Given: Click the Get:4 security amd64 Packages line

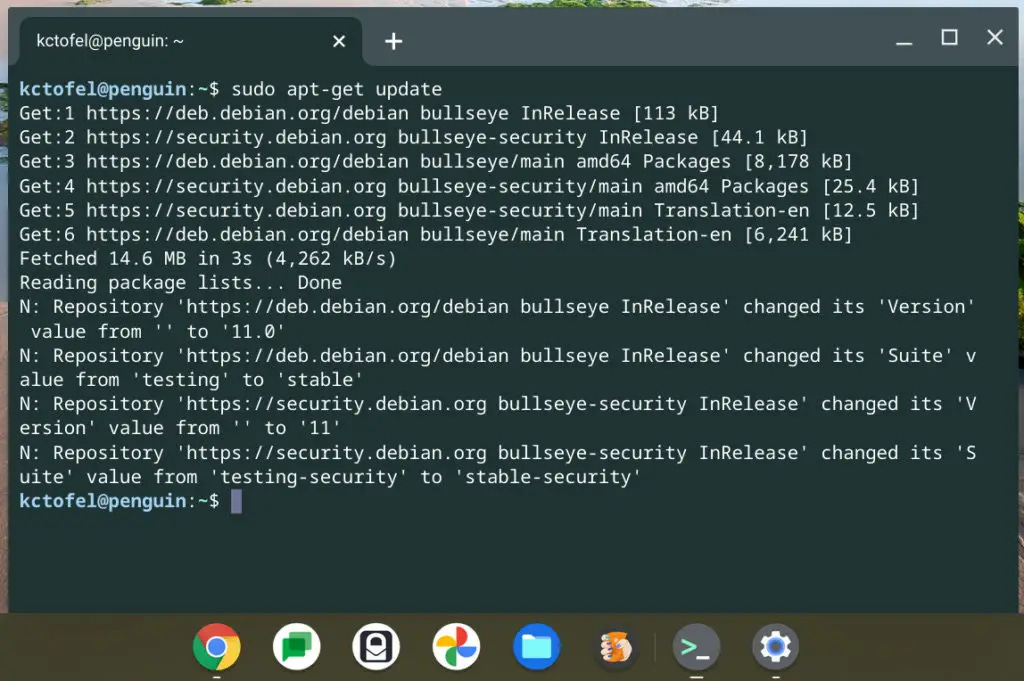Looking at the screenshot, I should 469,187.
